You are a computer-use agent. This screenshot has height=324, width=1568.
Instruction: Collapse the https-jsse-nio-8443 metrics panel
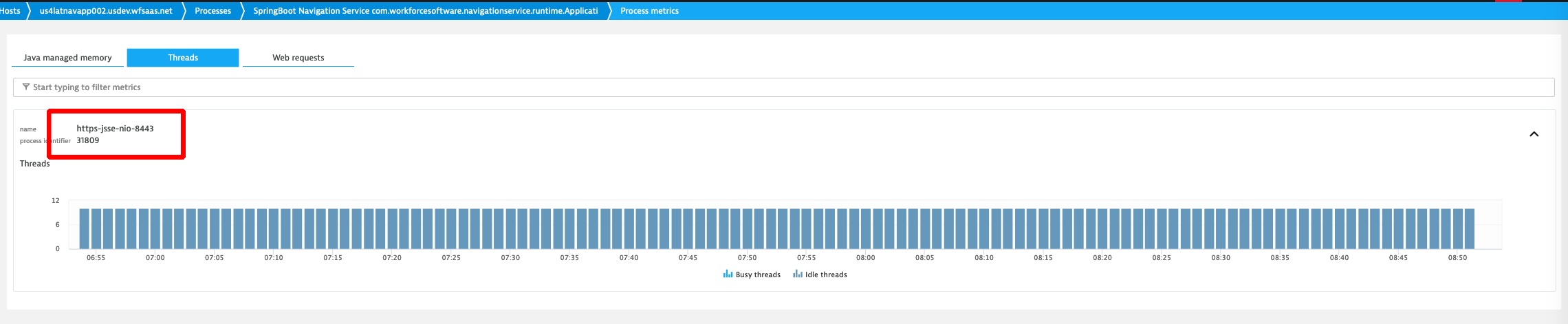point(1533,134)
